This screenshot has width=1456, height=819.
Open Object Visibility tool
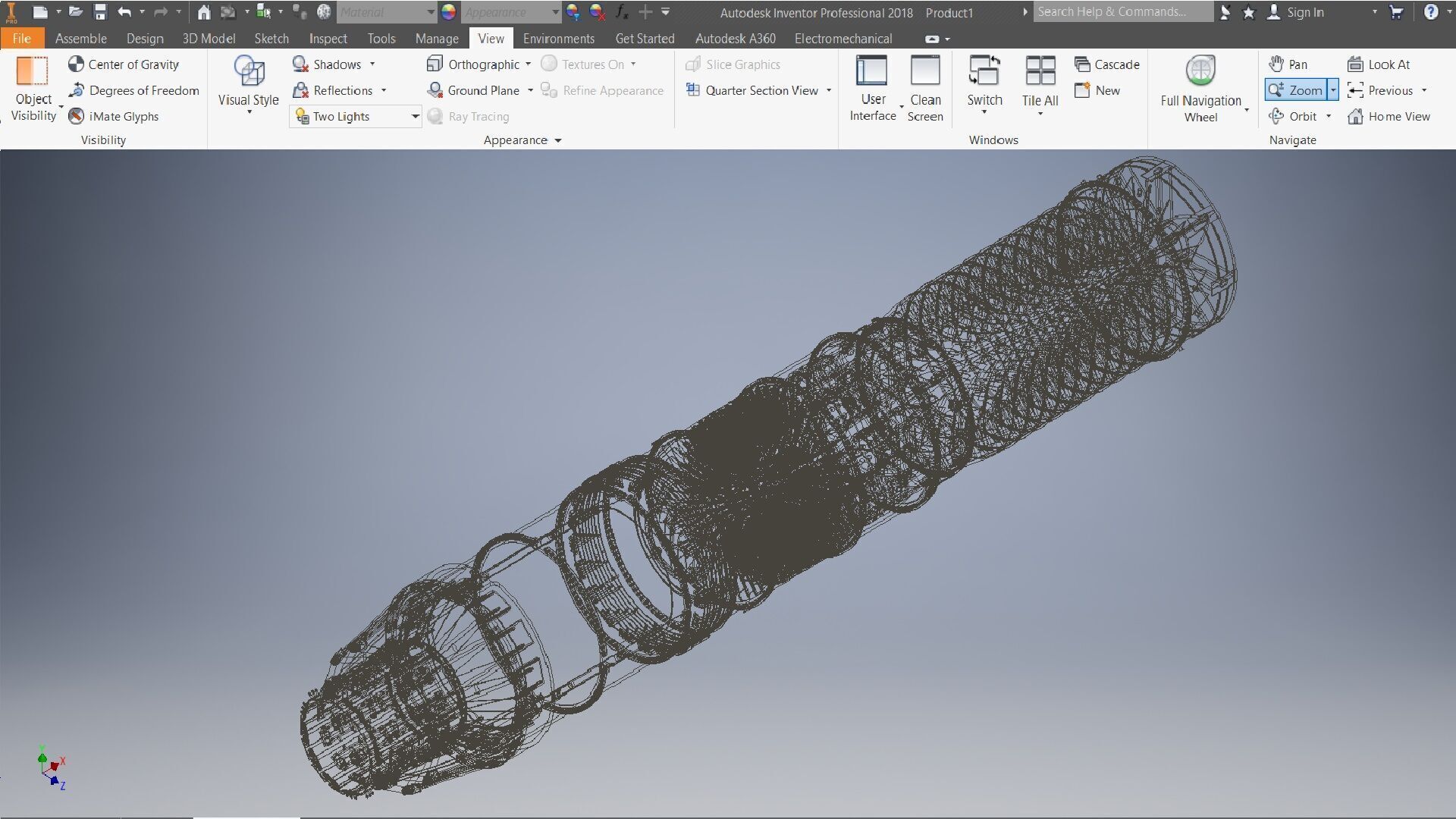(33, 89)
